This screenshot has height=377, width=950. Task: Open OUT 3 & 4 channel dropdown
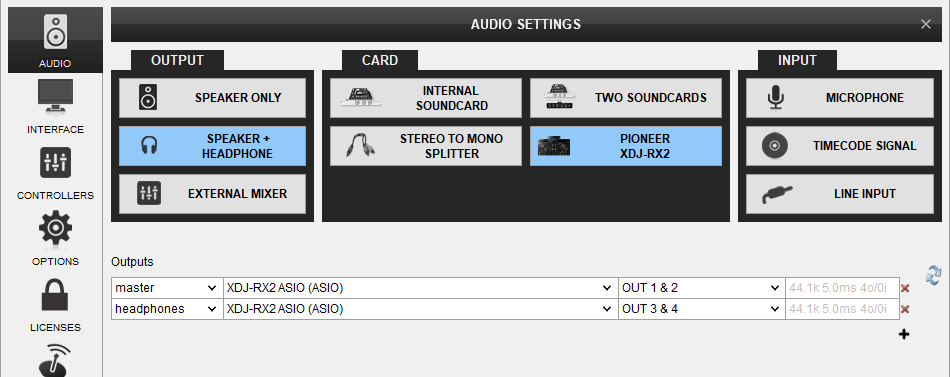point(702,309)
